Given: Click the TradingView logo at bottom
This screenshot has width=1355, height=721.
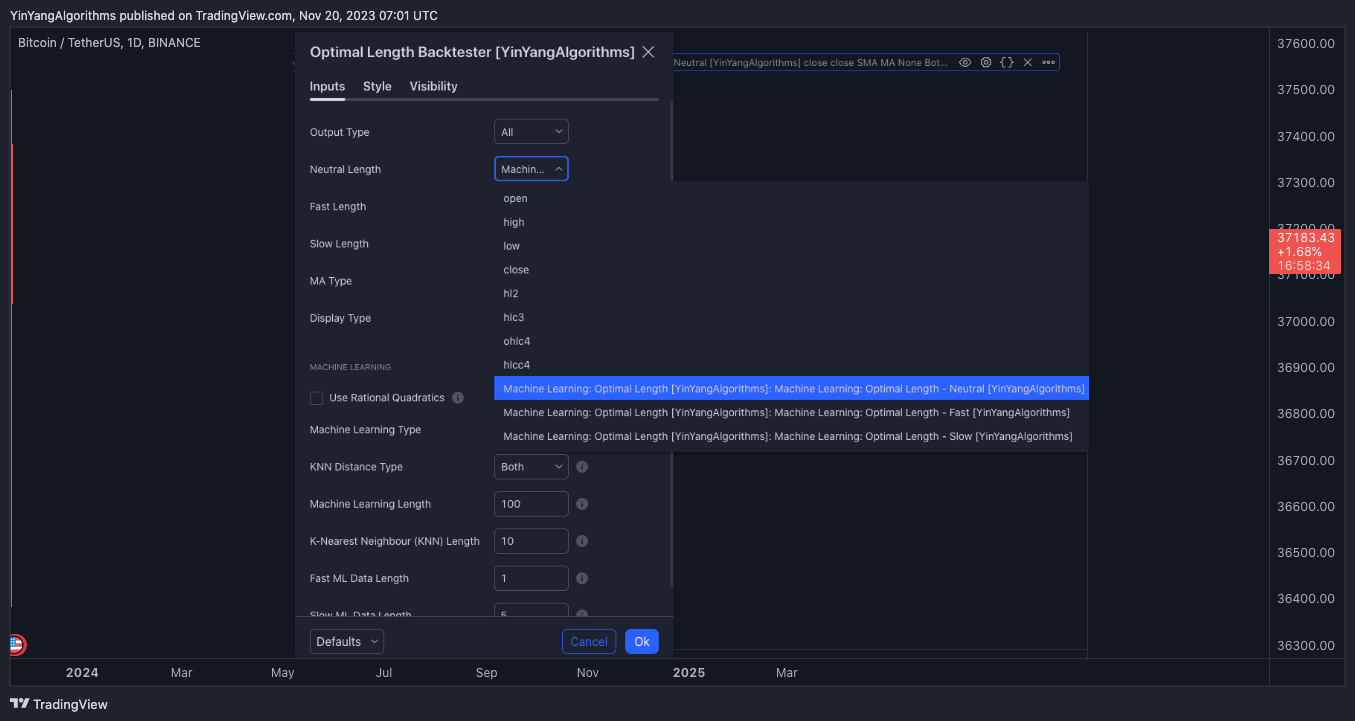Looking at the screenshot, I should 59,704.
